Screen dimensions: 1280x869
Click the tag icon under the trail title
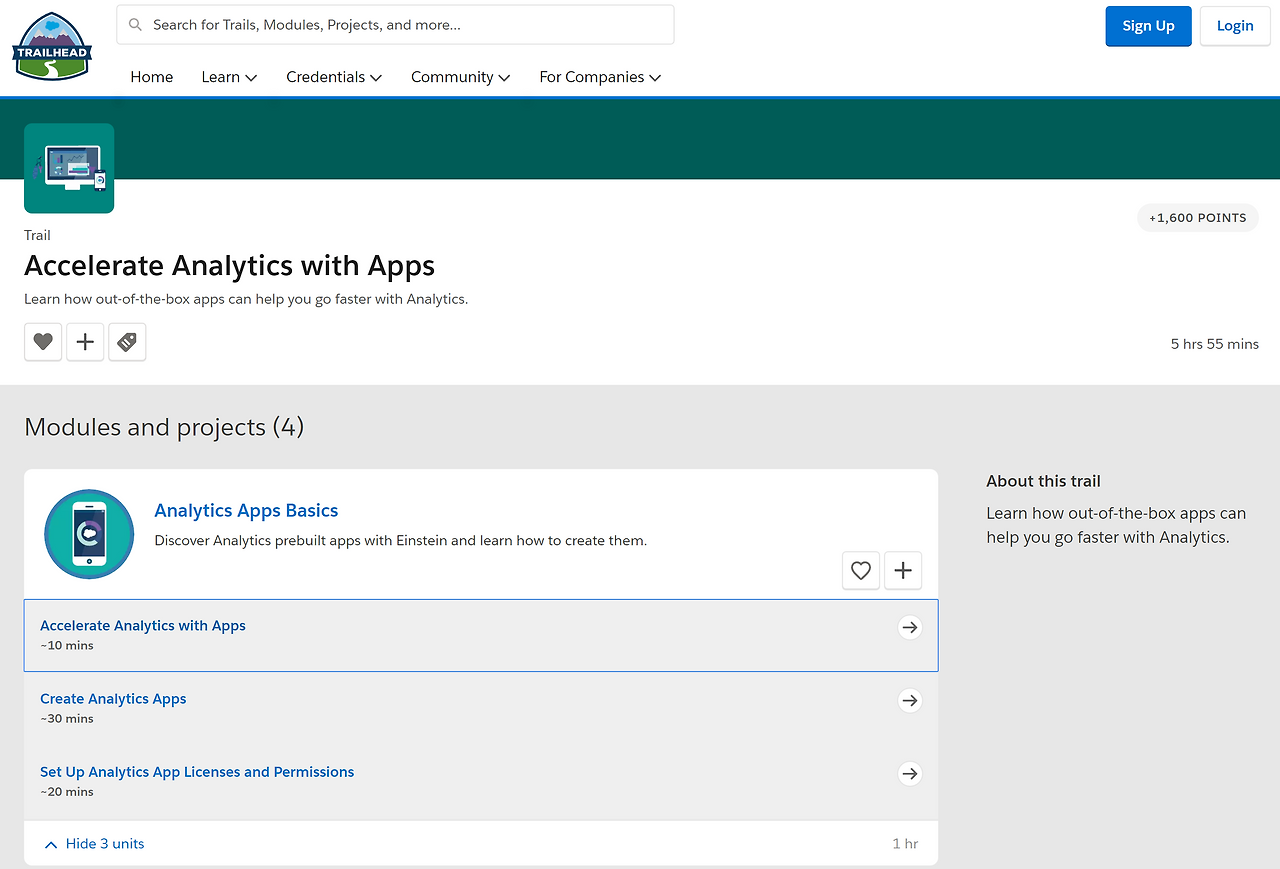click(x=127, y=342)
